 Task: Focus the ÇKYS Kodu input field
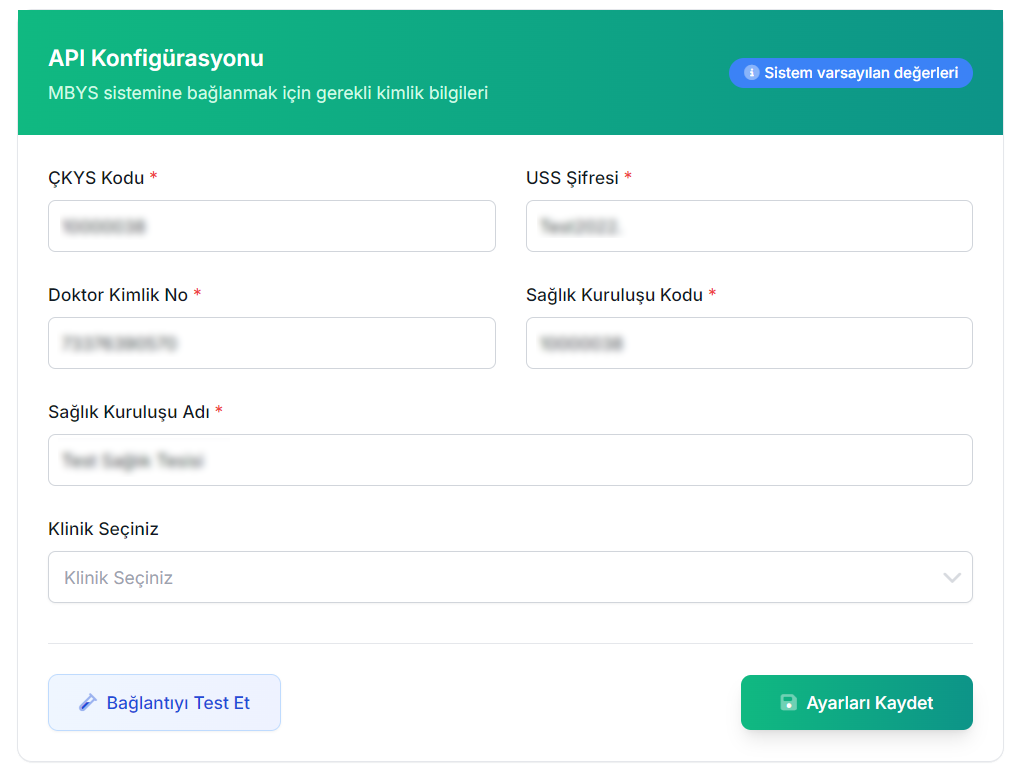pyautogui.click(x=271, y=226)
